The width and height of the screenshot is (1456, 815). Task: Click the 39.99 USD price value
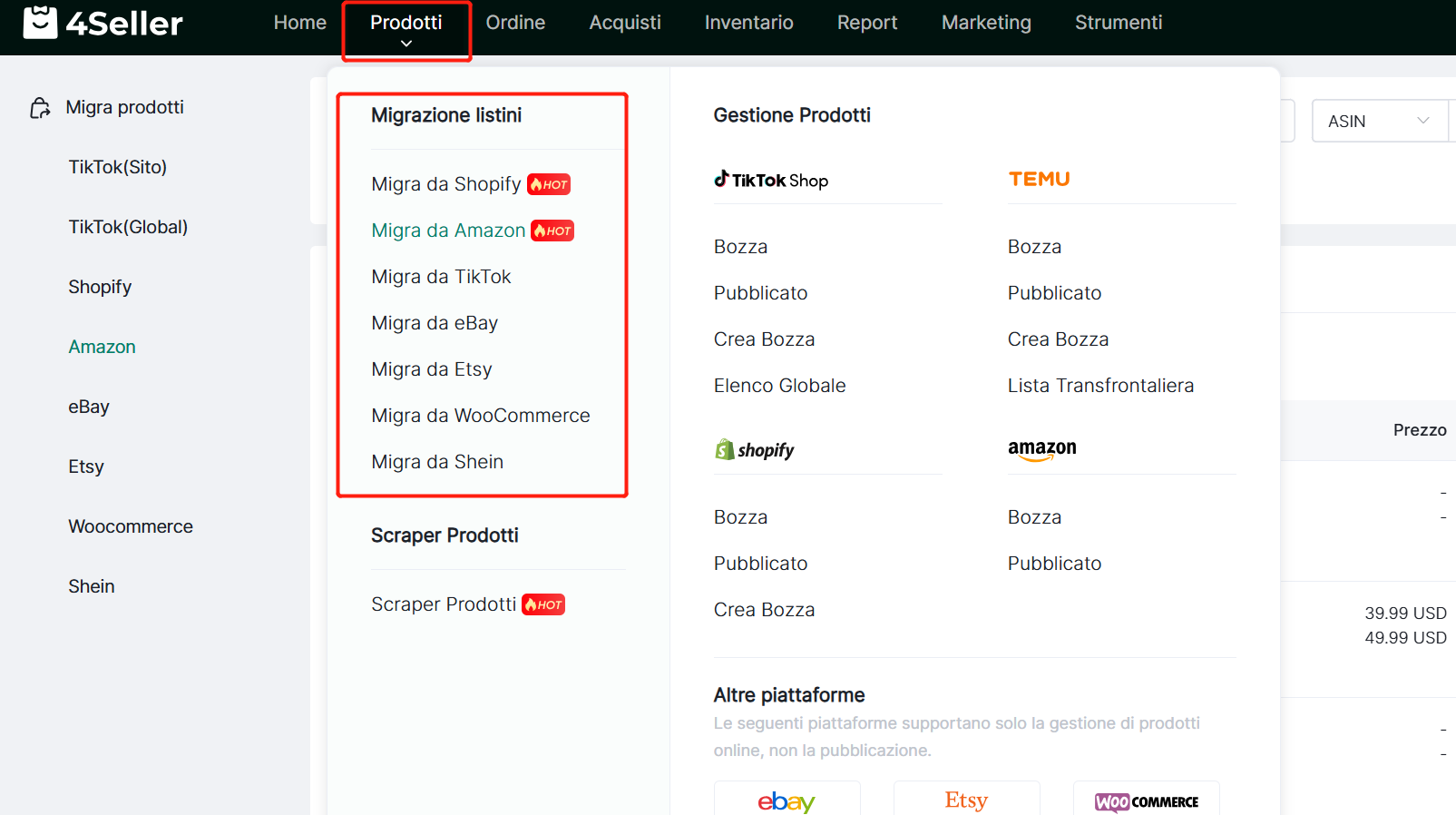[1405, 614]
